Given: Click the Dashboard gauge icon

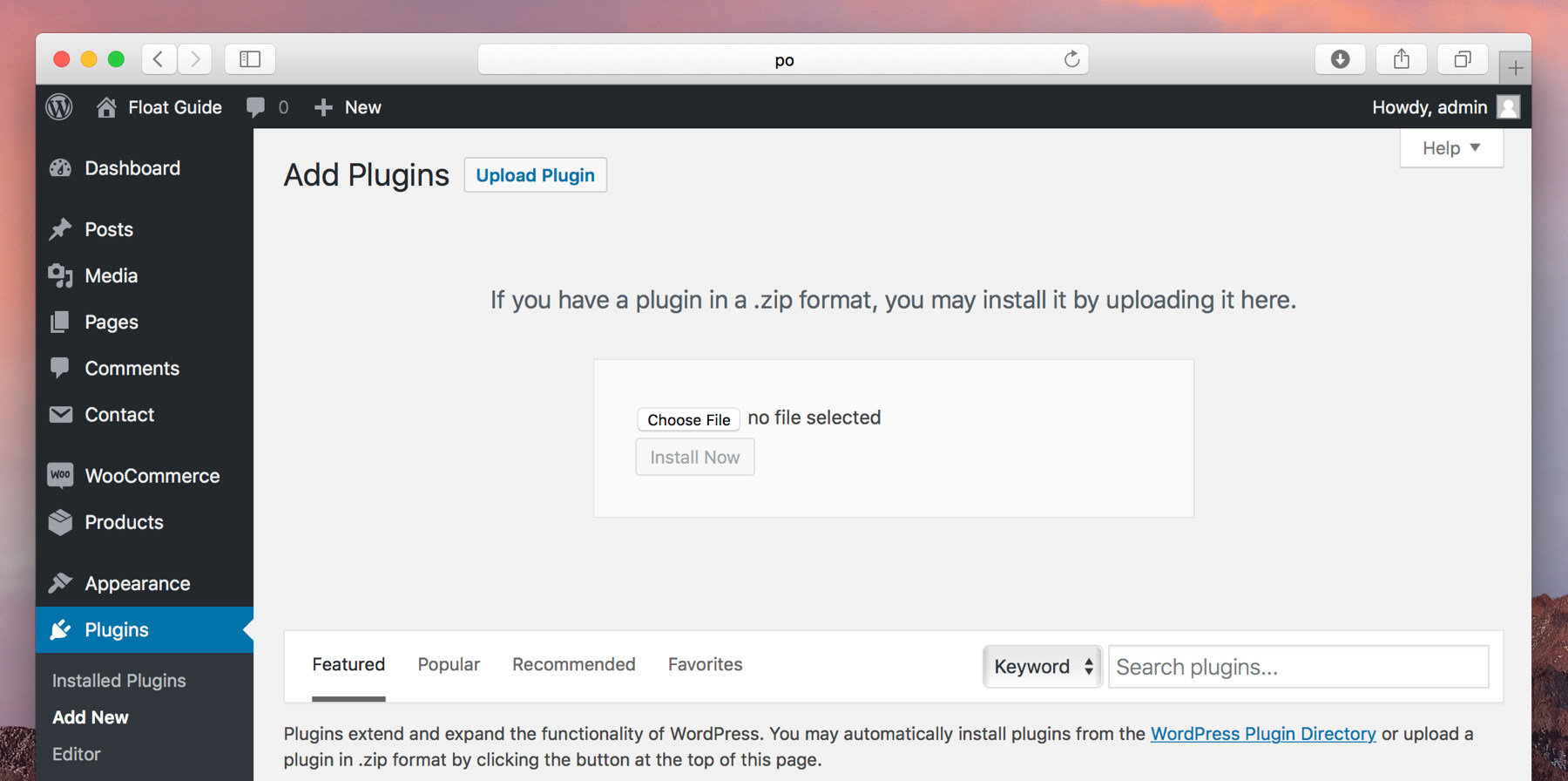Looking at the screenshot, I should tap(60, 168).
